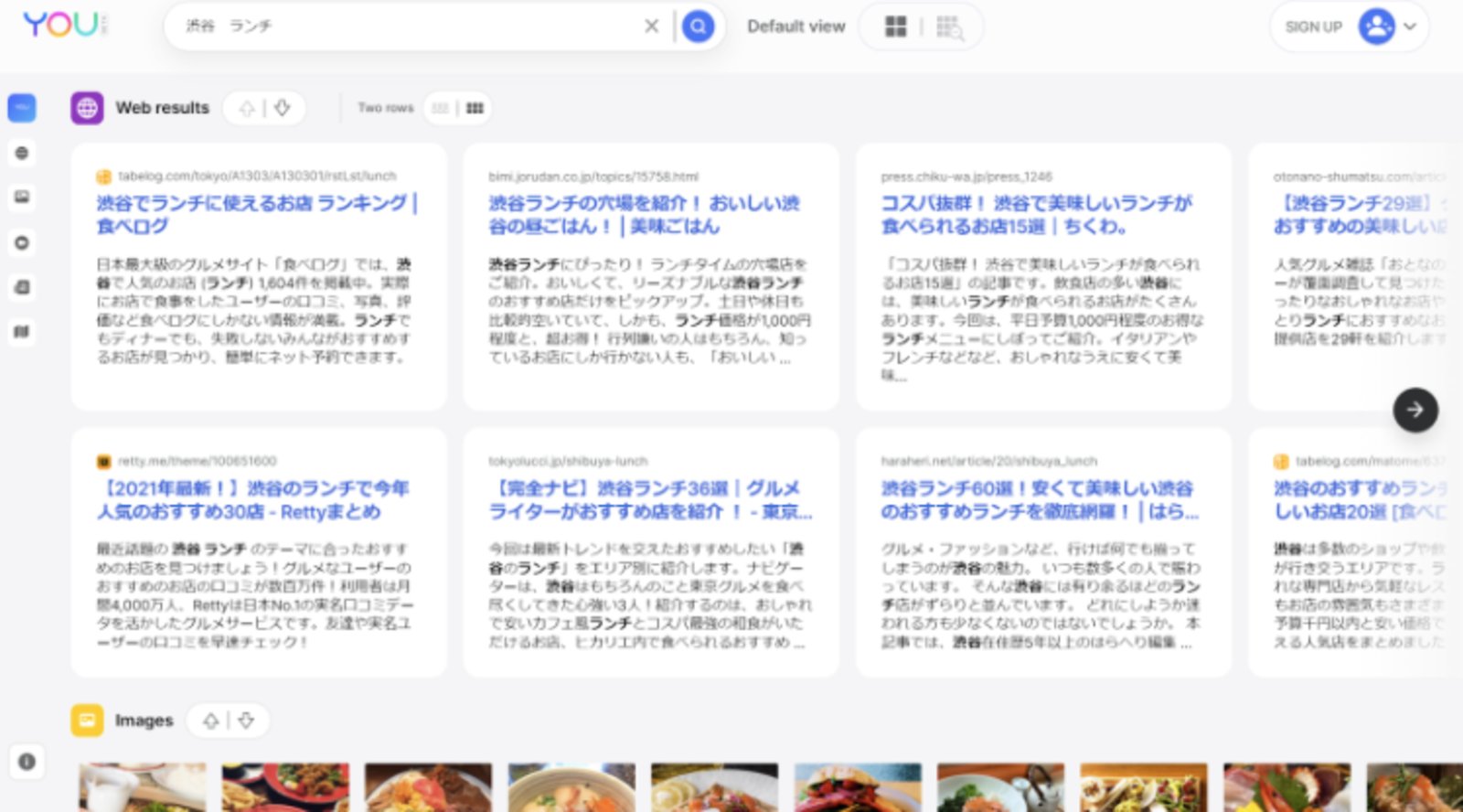Click the info icon at sidebar bottom
Image resolution: width=1463 pixels, height=812 pixels.
[x=27, y=761]
